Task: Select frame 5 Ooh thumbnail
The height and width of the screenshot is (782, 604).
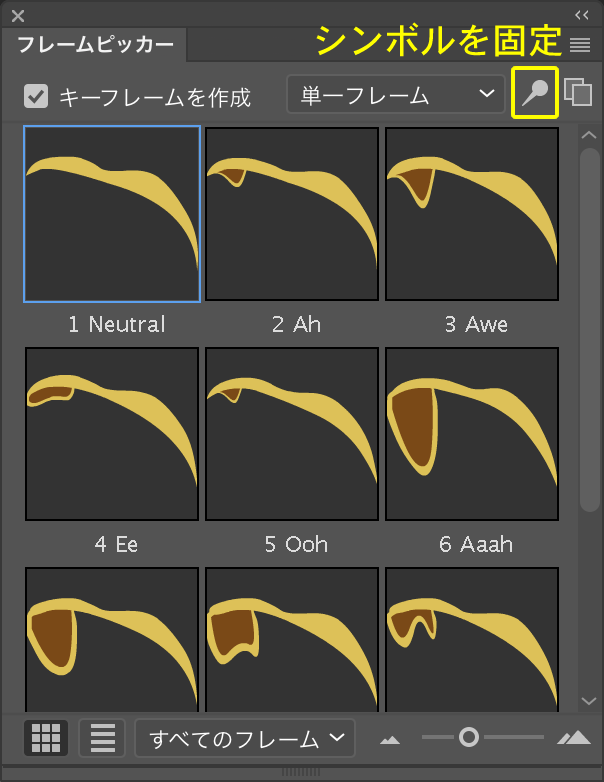Action: (292, 434)
